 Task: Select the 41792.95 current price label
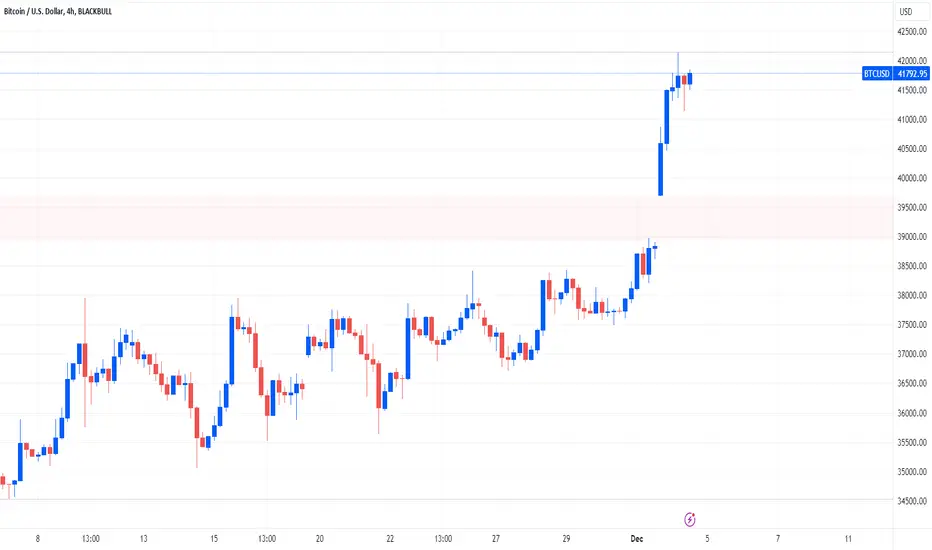click(x=912, y=74)
